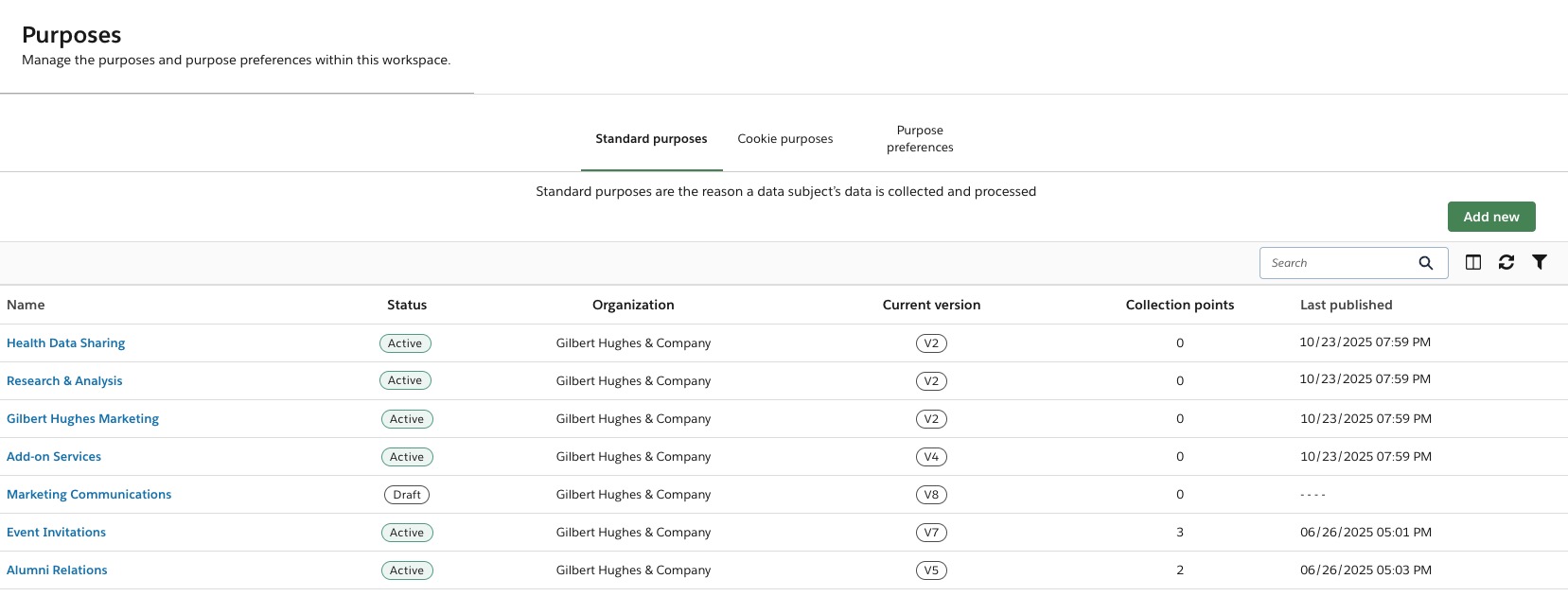Open Health Data Sharing purpose
Image resolution: width=1568 pixels, height=614 pixels.
[65, 343]
